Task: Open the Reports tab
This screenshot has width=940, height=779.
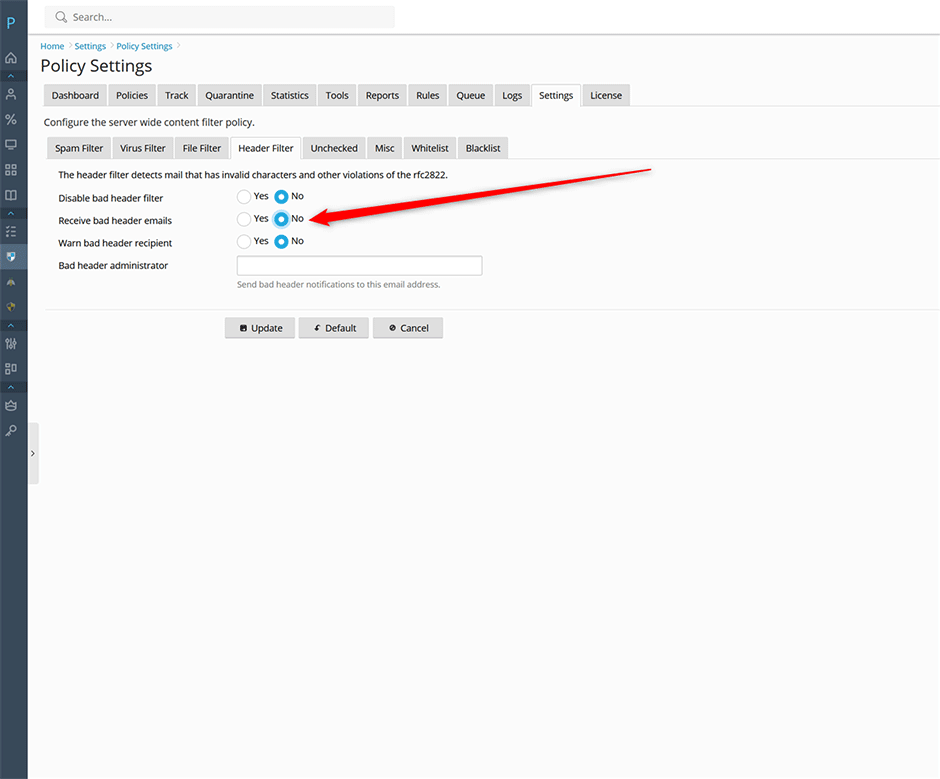Action: pyautogui.click(x=382, y=95)
